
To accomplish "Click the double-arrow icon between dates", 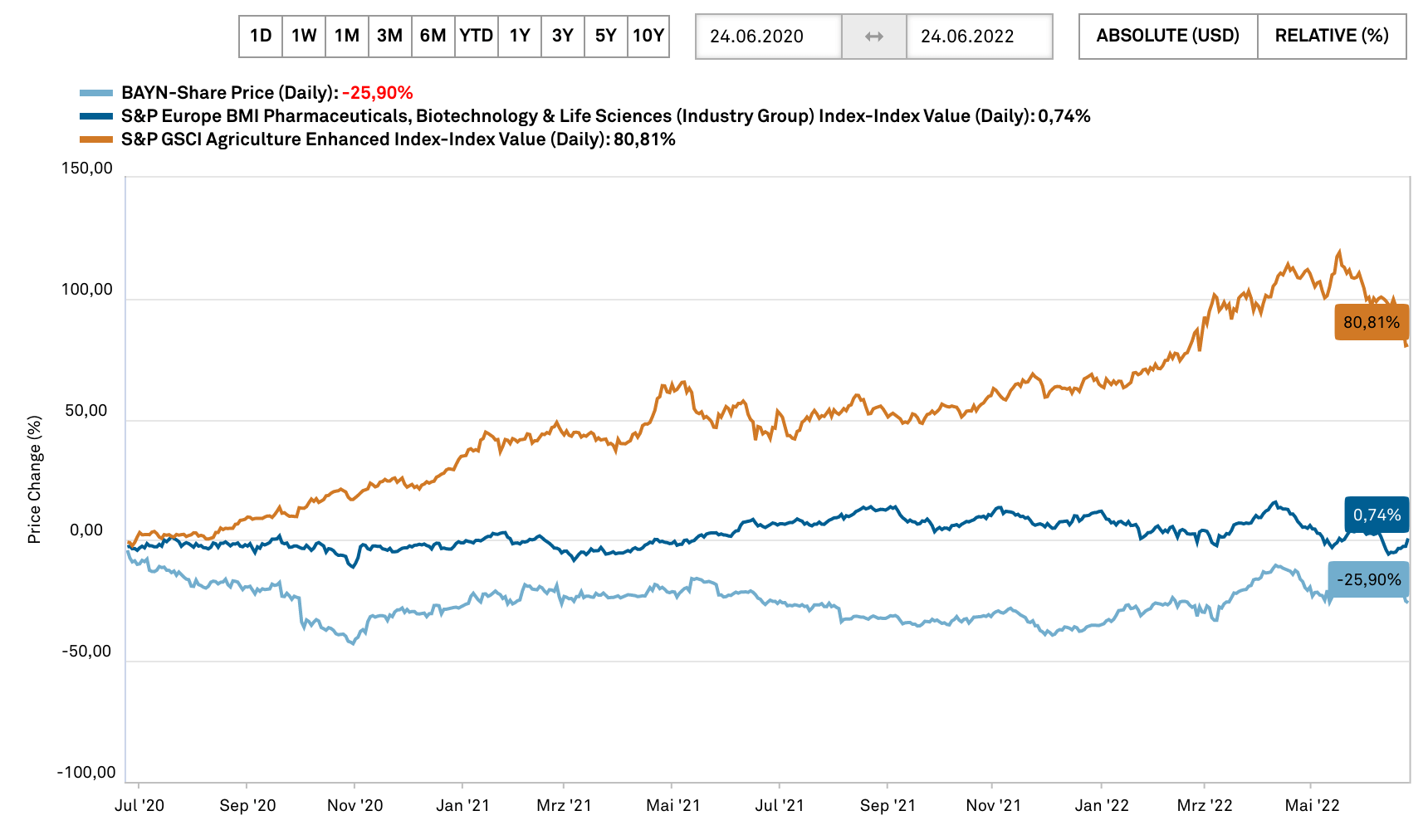I will pyautogui.click(x=874, y=37).
